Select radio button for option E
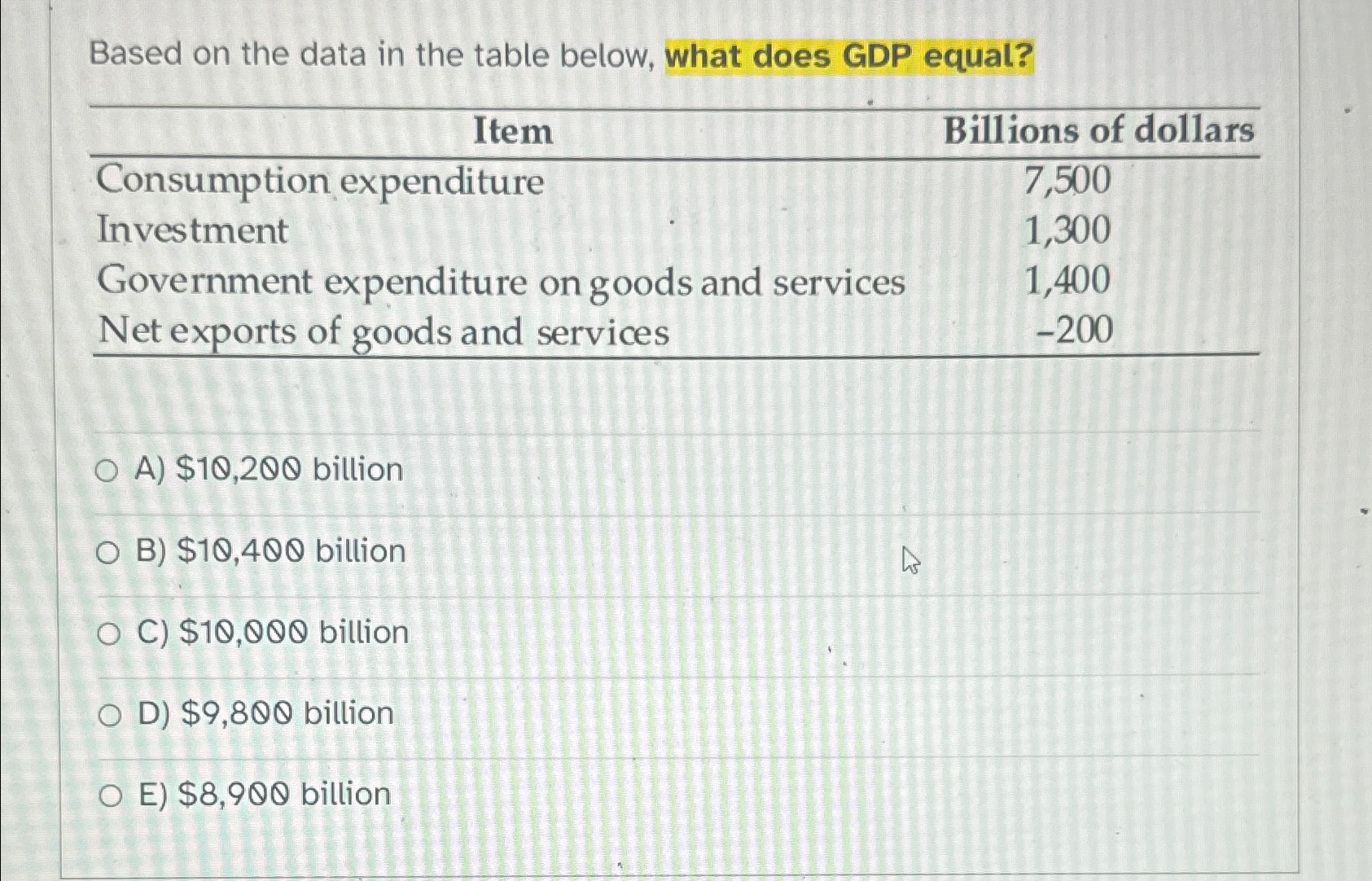 [110, 794]
